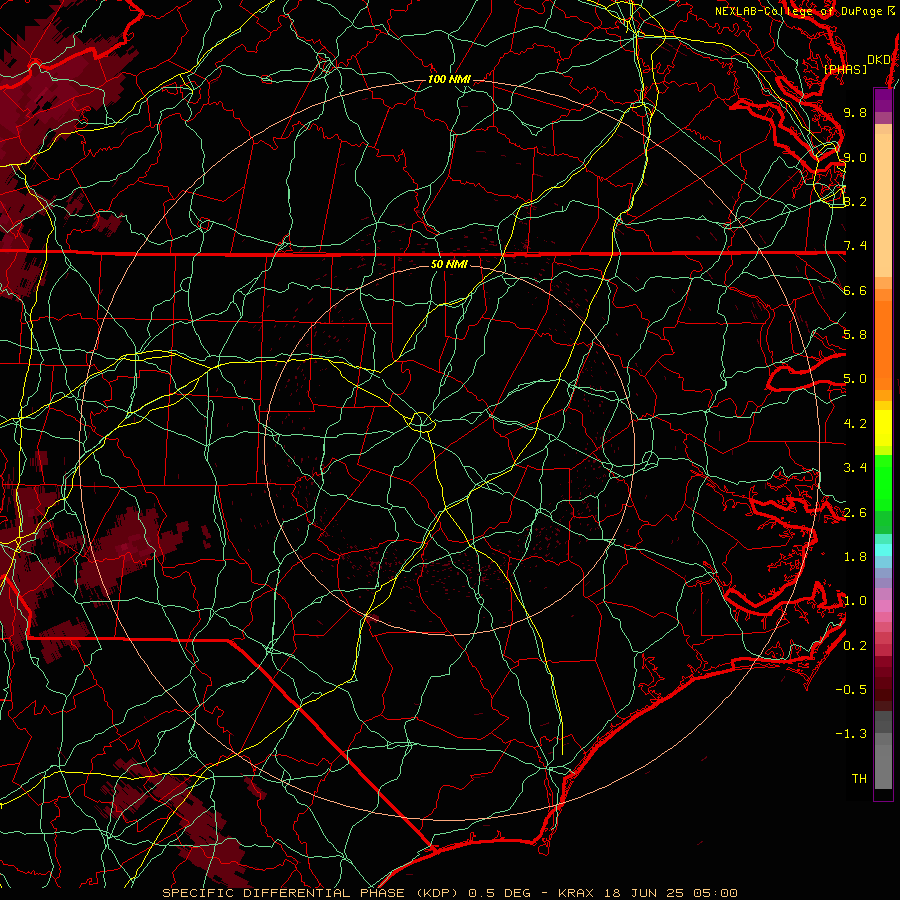Click the 8.2 scale value

point(855,201)
